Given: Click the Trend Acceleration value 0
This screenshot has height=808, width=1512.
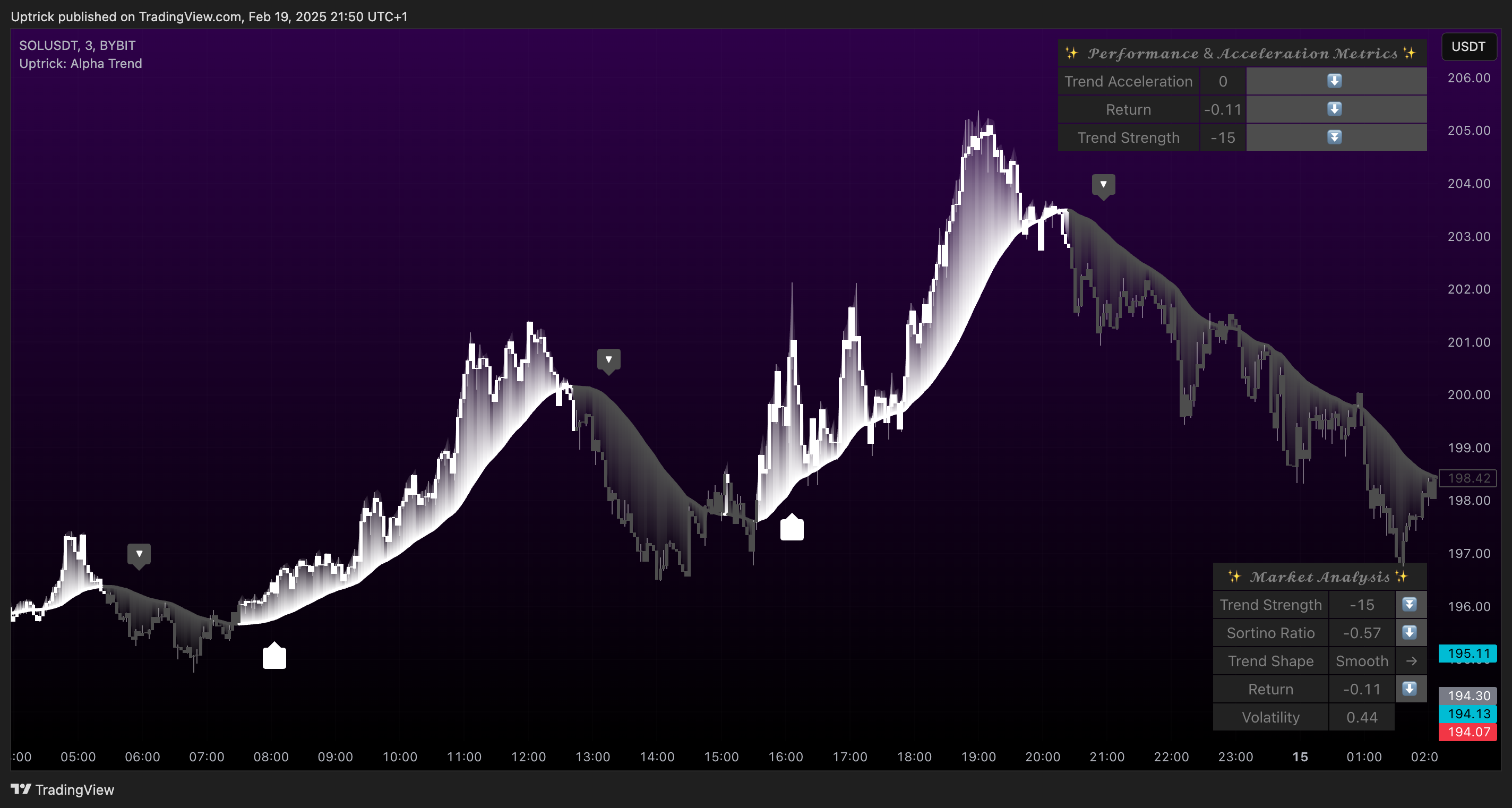Looking at the screenshot, I should tap(1223, 82).
